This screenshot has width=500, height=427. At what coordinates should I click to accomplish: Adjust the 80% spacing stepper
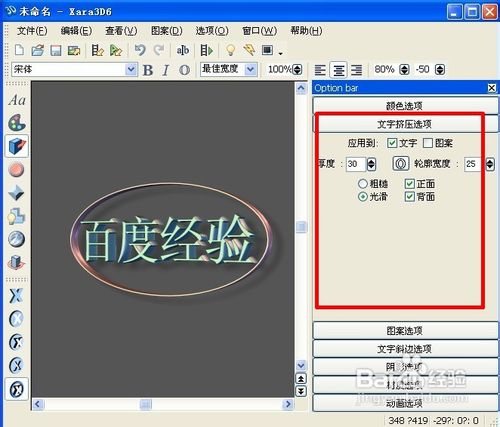pyautogui.click(x=404, y=69)
